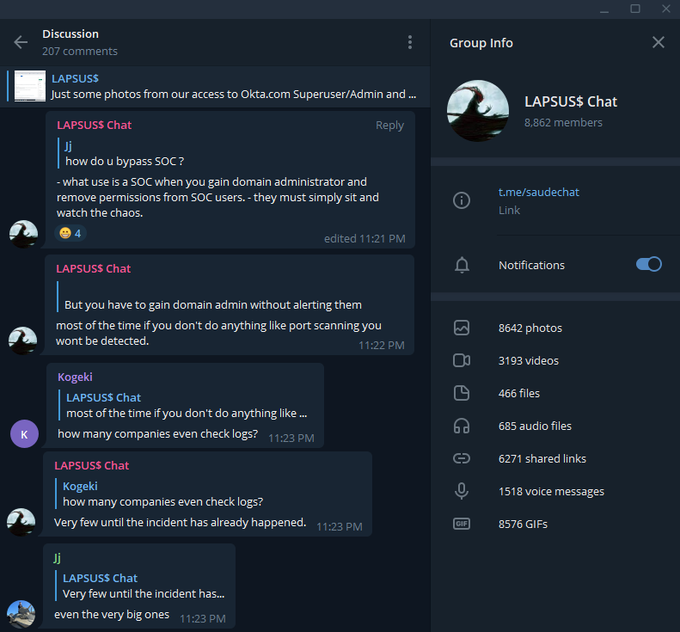Click quoted Kogeki 'how many companies even check logs?' reply
Screen dimensions: 680x632
coord(160,494)
